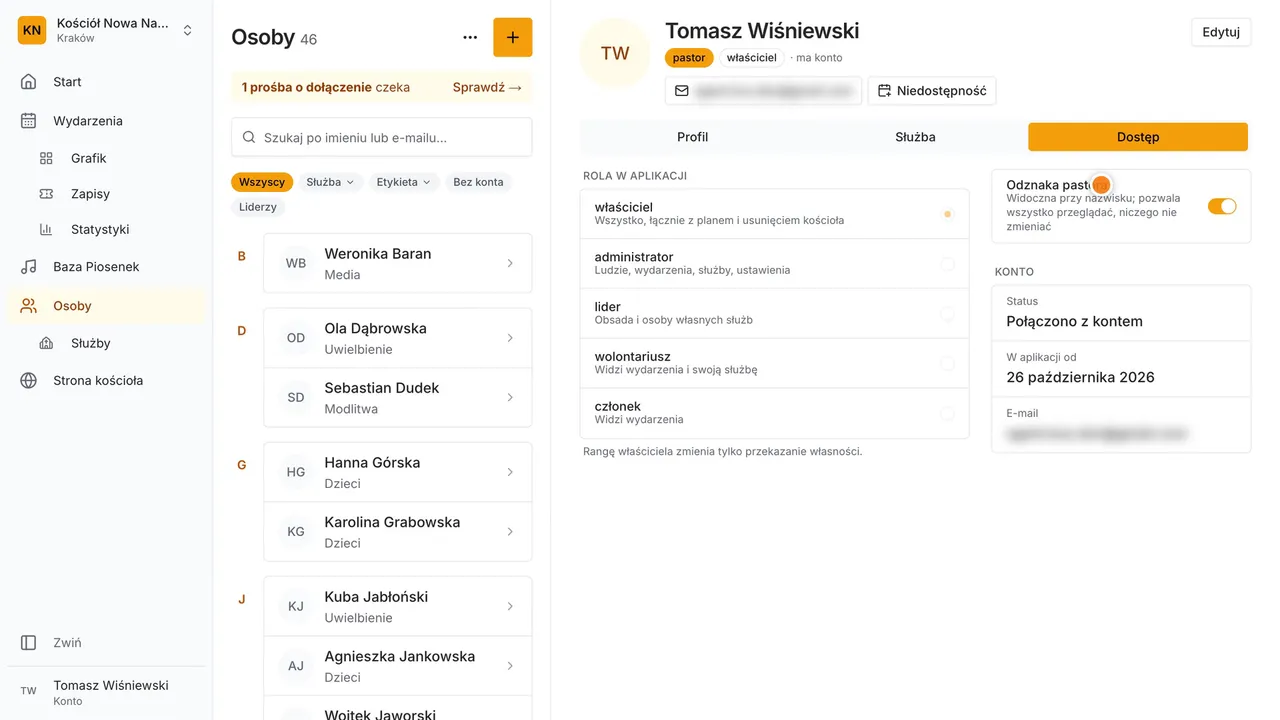Select the Wszyscy filter chip

pyautogui.click(x=262, y=182)
